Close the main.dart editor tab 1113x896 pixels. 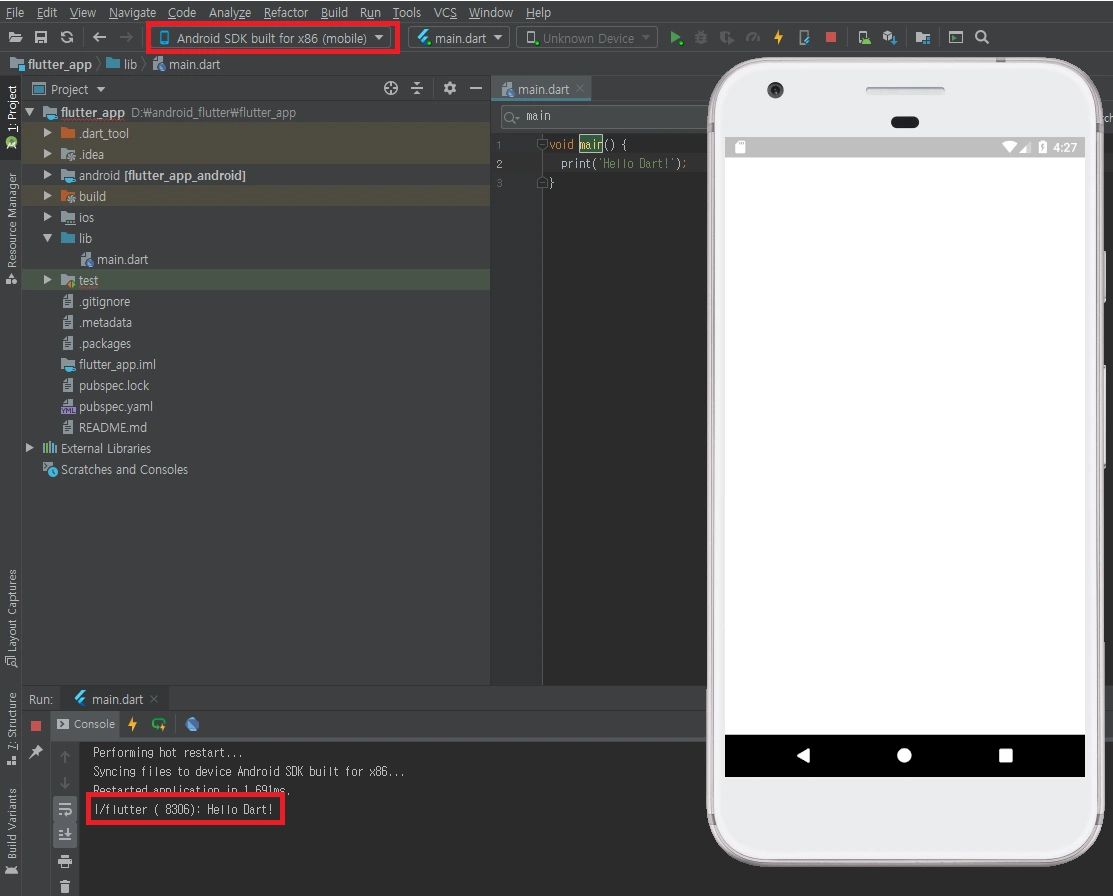point(580,88)
